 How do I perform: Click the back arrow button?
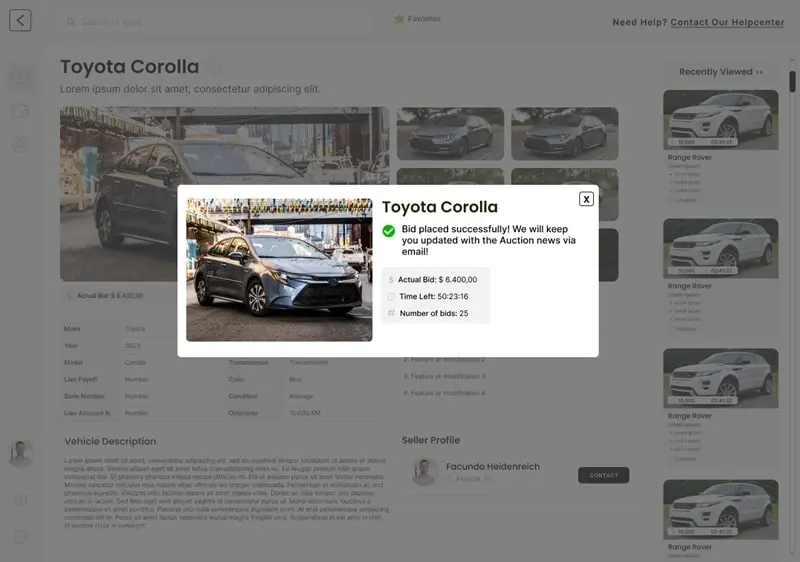pyautogui.click(x=20, y=20)
